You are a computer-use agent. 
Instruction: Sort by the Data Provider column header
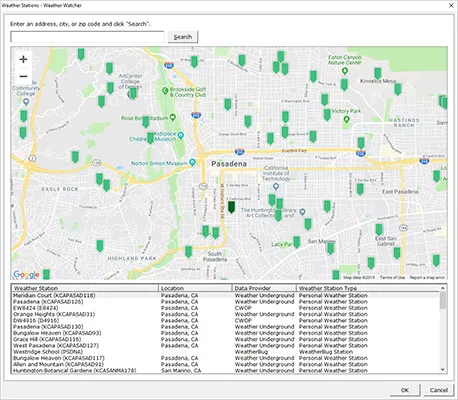click(264, 288)
